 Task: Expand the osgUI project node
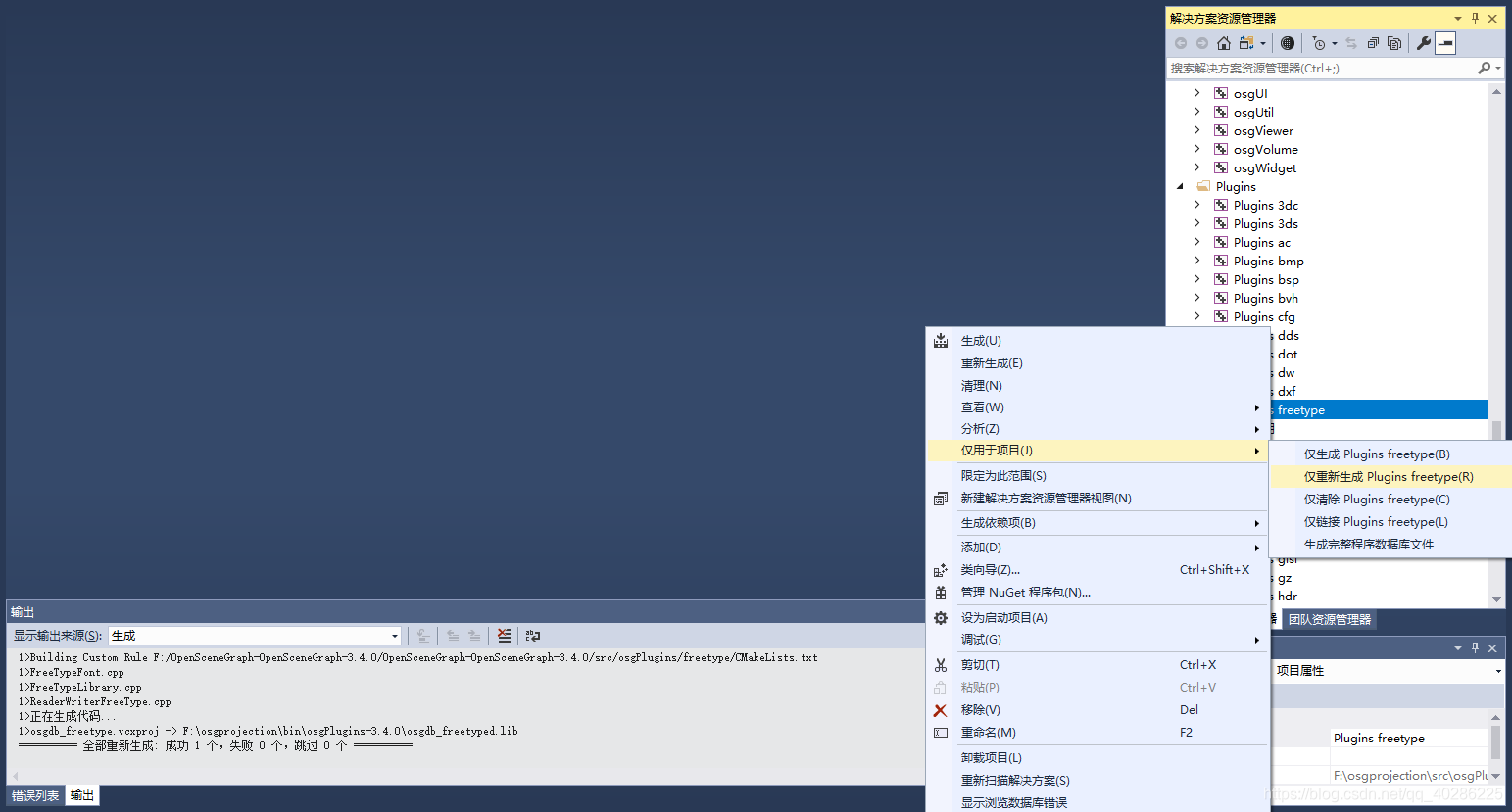pyautogui.click(x=1196, y=93)
